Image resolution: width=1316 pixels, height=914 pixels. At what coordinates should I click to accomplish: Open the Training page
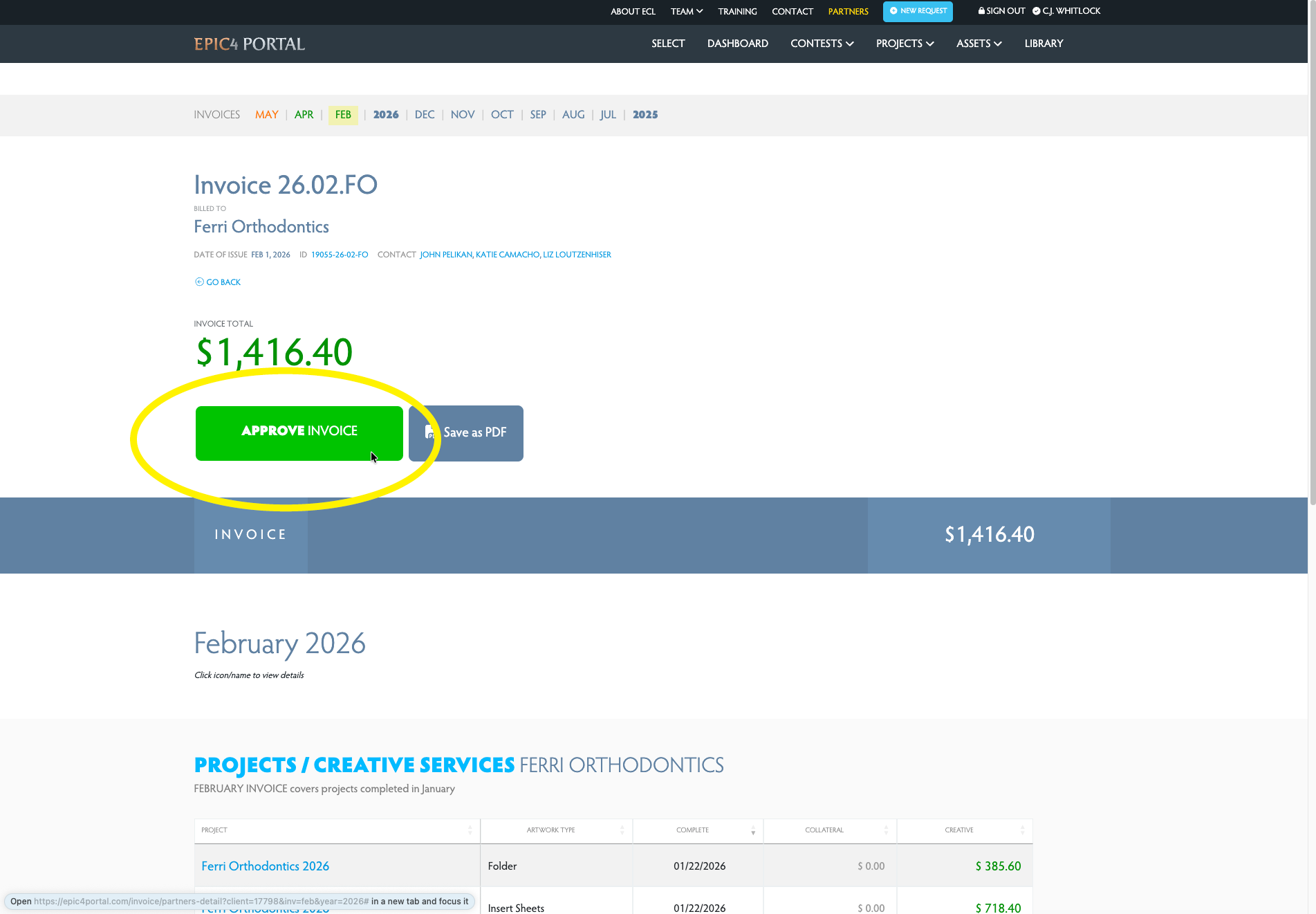[737, 12]
